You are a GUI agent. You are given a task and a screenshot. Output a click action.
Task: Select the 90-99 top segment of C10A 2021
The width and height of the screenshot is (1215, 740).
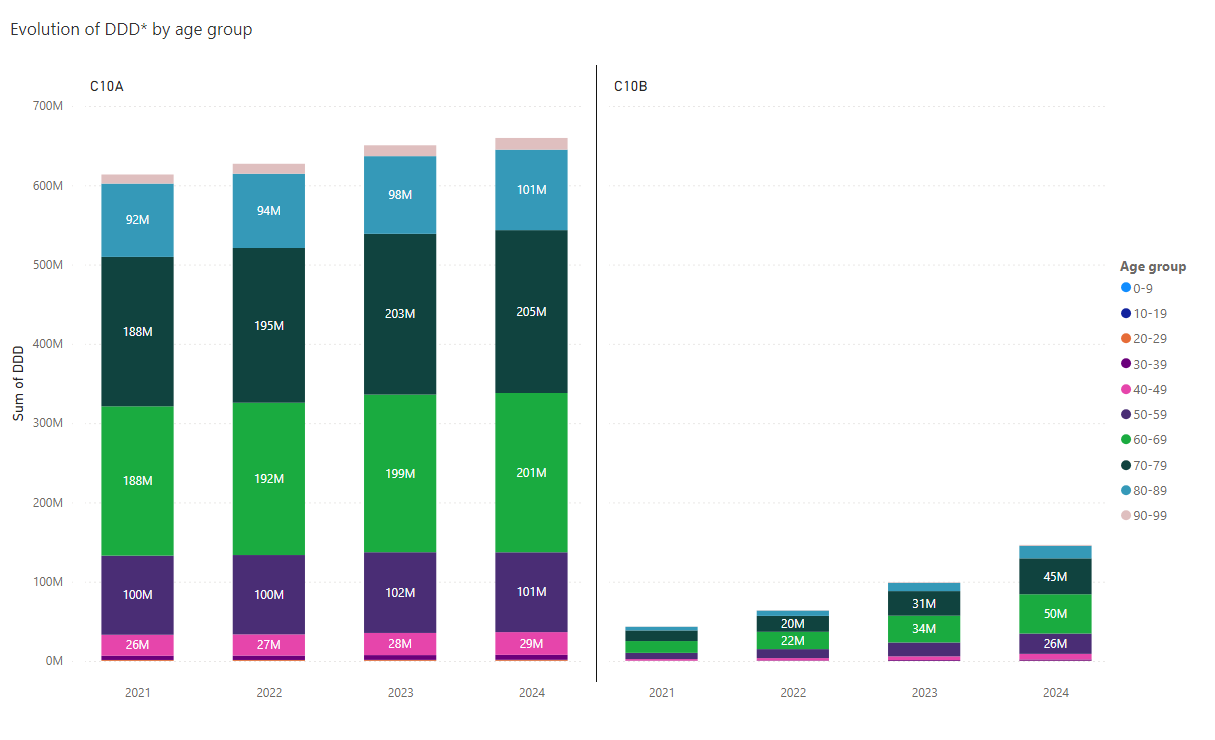(x=138, y=179)
